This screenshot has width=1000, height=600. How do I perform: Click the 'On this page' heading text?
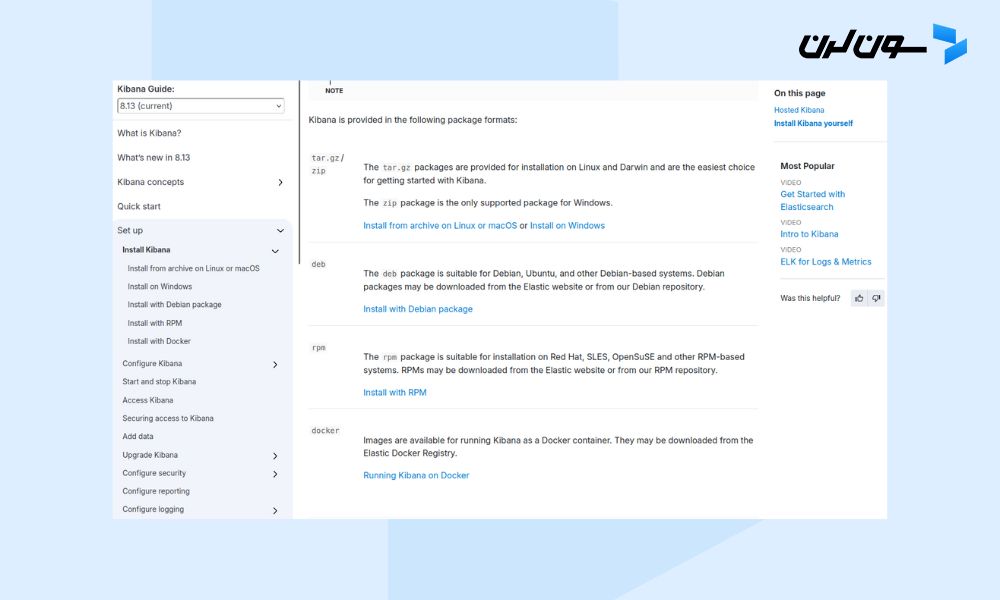800,93
